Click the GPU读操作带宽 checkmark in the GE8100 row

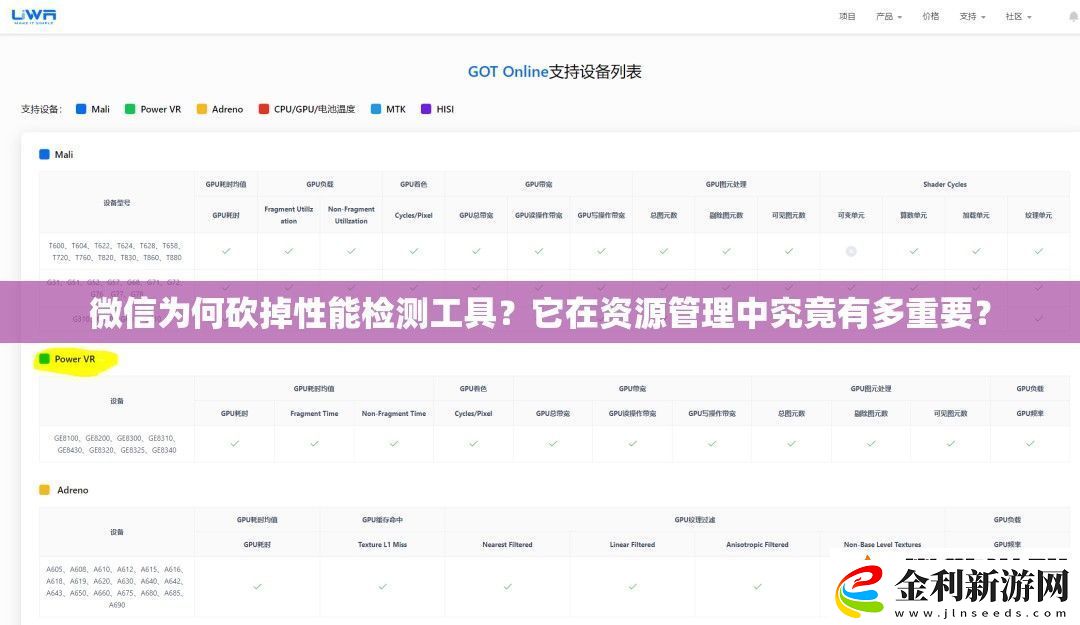coord(632,444)
